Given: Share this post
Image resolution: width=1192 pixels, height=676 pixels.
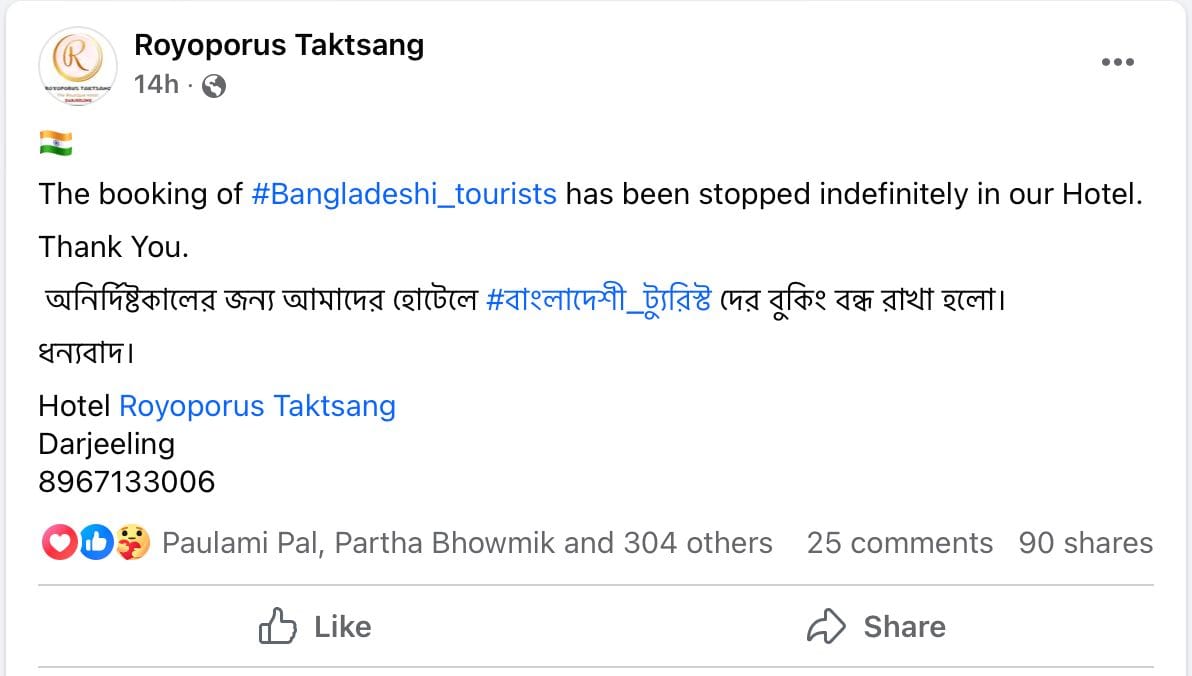Looking at the screenshot, I should pyautogui.click(x=876, y=627).
